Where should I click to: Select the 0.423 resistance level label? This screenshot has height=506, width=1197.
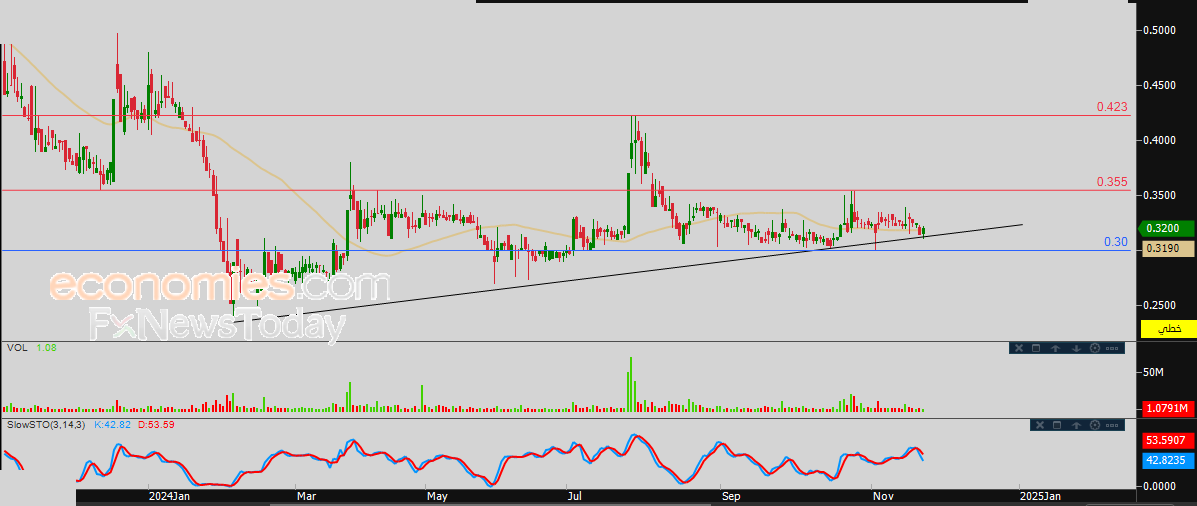pos(1112,107)
